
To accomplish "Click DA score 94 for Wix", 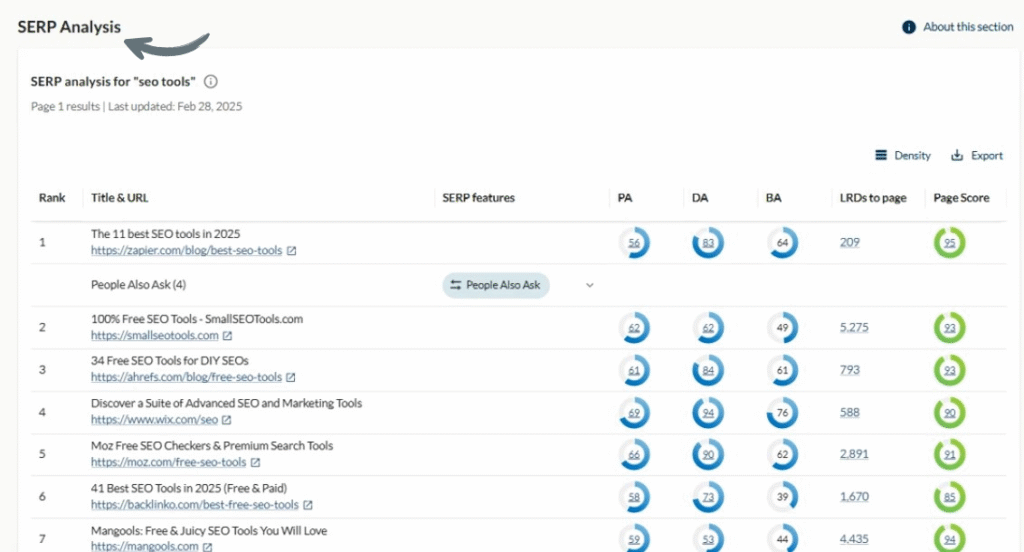I will (x=708, y=413).
